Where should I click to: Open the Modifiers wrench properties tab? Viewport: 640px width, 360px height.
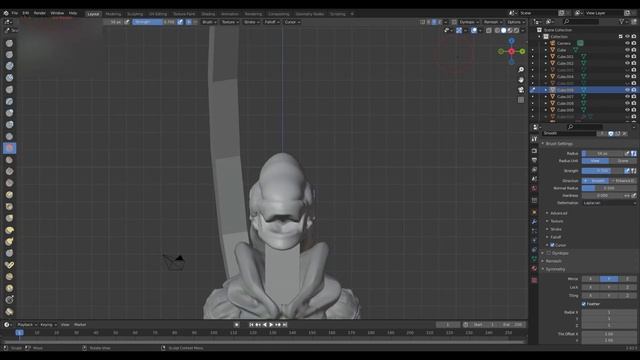coord(534,222)
